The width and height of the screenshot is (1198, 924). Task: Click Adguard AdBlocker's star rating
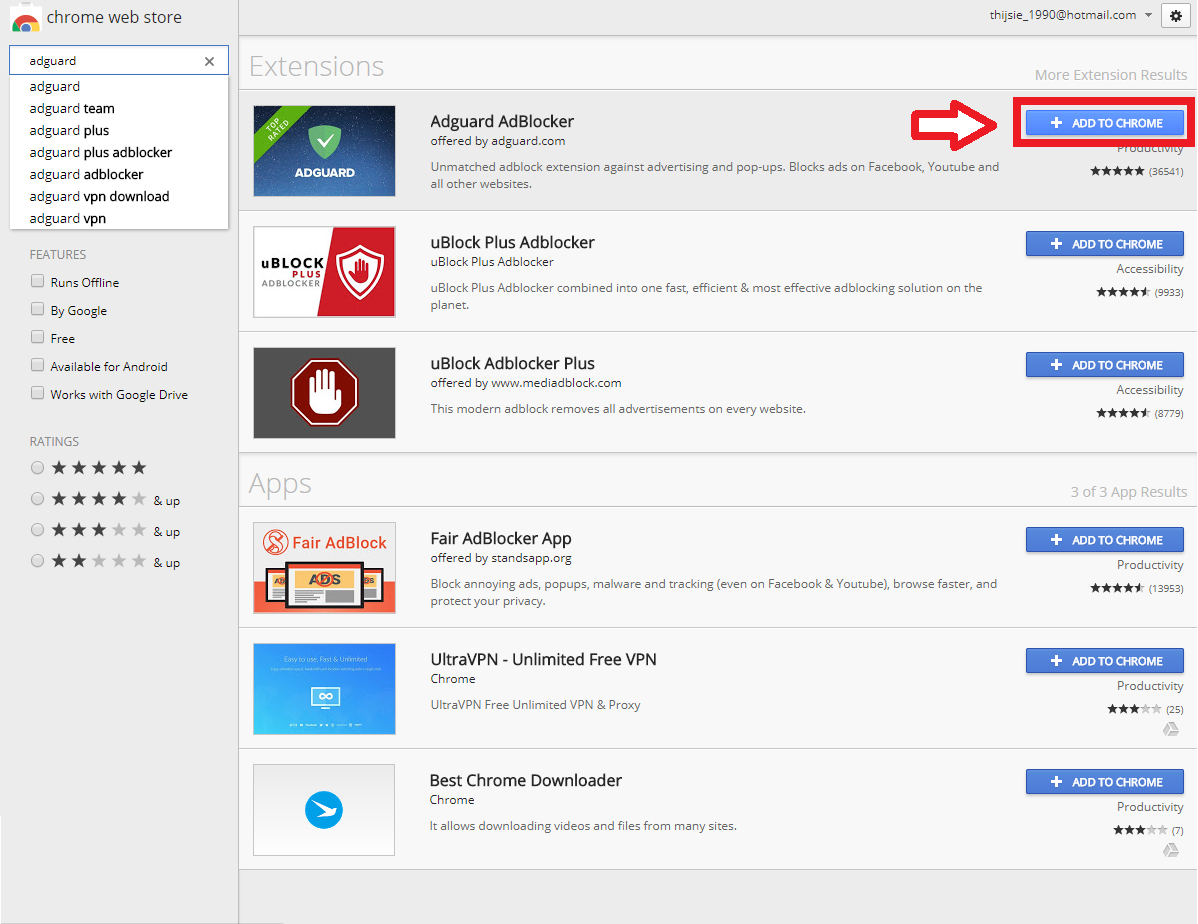(1117, 171)
